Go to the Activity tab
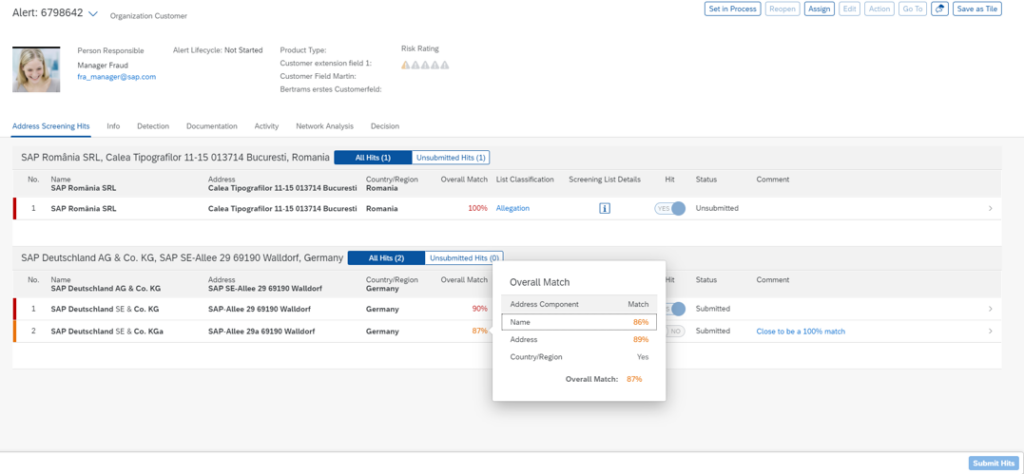The height and width of the screenshot is (474, 1024). tap(266, 126)
